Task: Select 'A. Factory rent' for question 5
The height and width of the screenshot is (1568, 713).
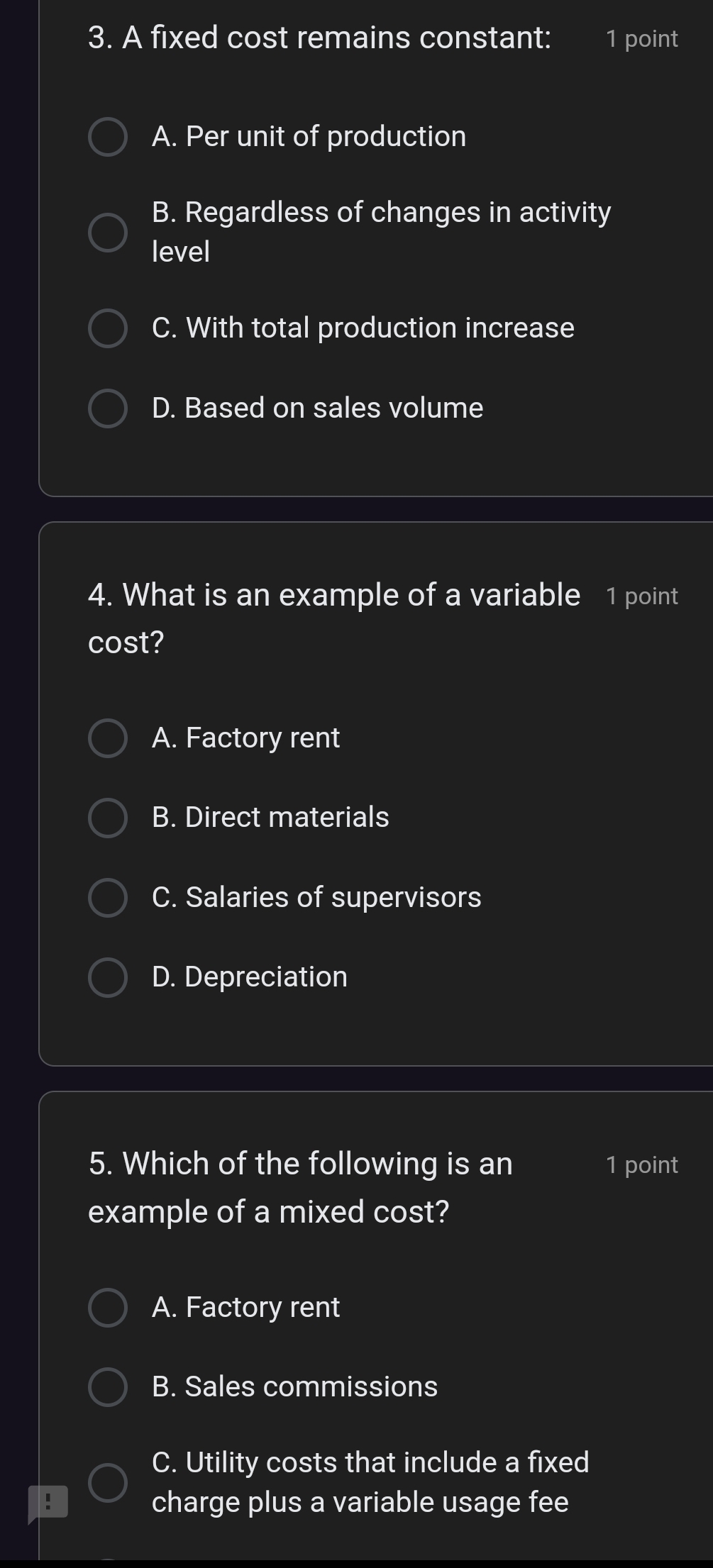Action: (x=108, y=1308)
